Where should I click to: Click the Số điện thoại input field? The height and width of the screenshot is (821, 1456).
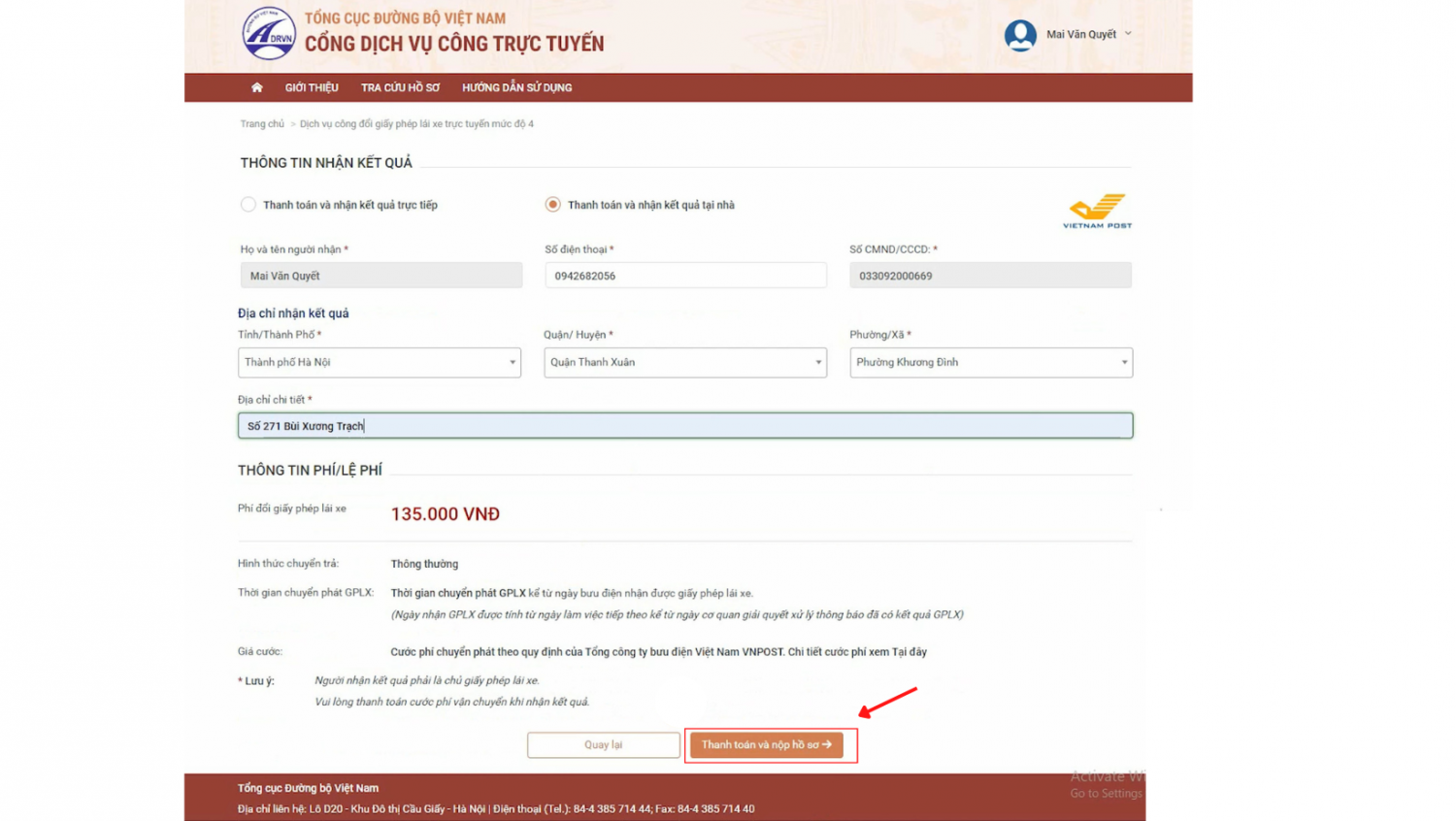[684, 276]
